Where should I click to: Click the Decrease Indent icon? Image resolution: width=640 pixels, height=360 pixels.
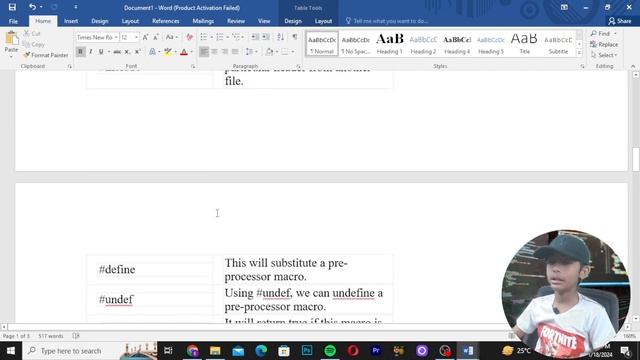click(x=255, y=37)
